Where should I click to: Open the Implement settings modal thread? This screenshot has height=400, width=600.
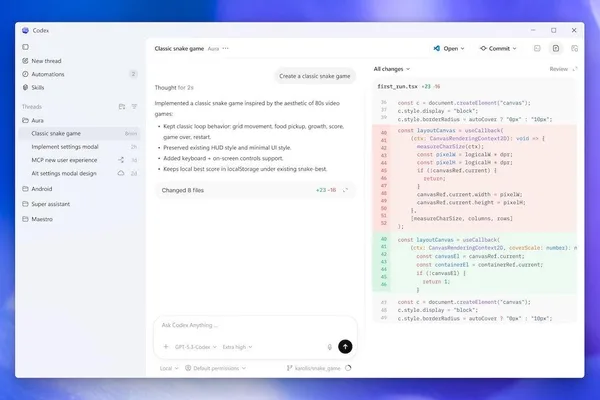[x=80, y=147]
